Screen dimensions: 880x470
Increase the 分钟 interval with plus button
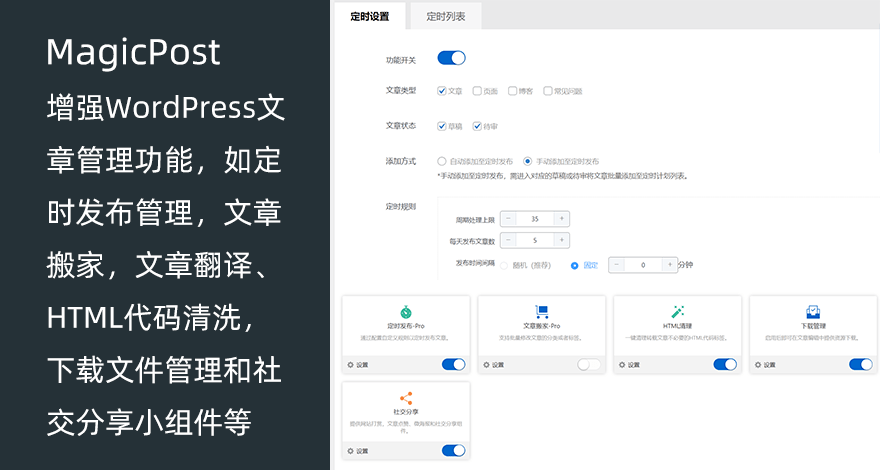click(670, 264)
